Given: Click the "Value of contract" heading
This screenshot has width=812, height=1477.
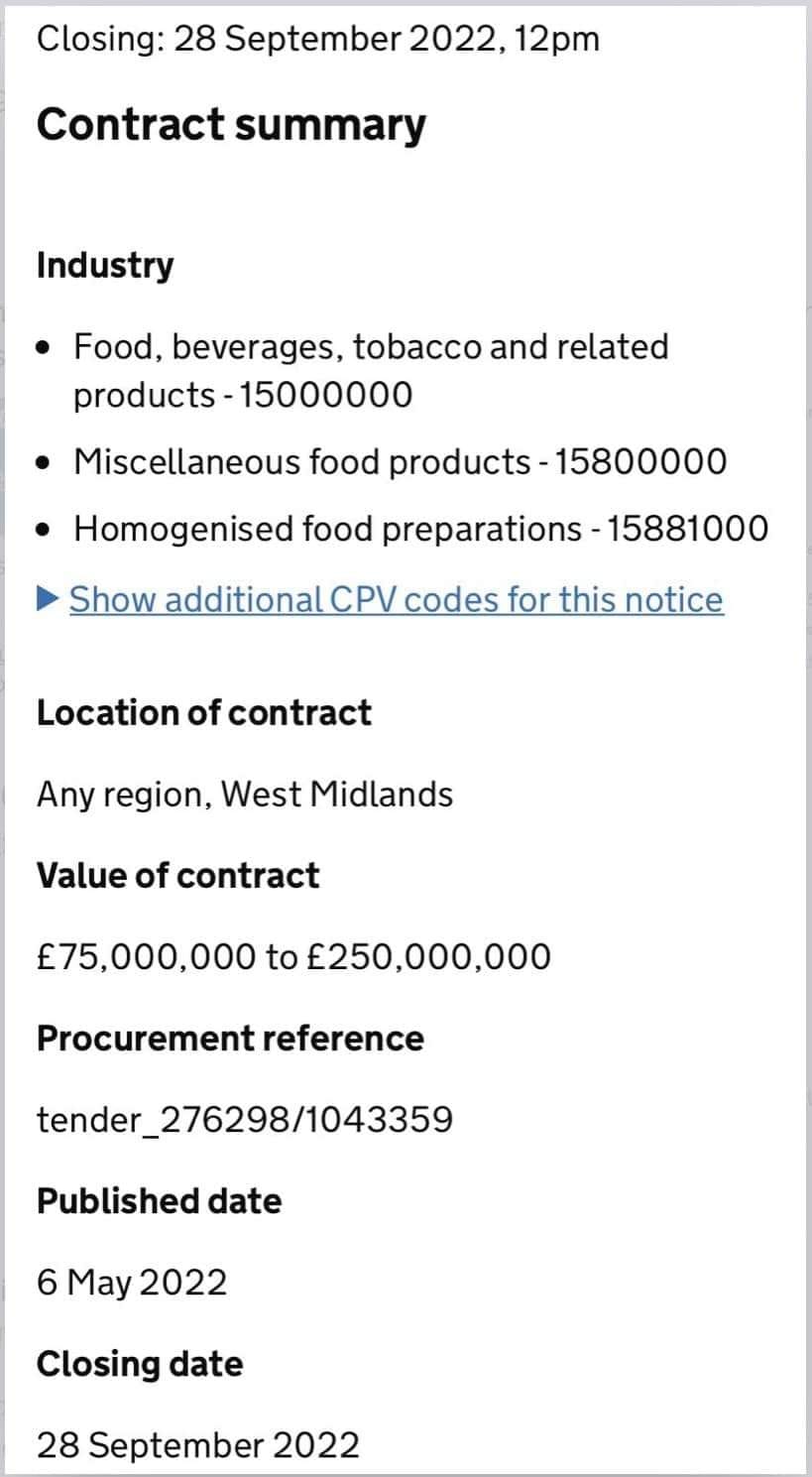Looking at the screenshot, I should [x=177, y=876].
